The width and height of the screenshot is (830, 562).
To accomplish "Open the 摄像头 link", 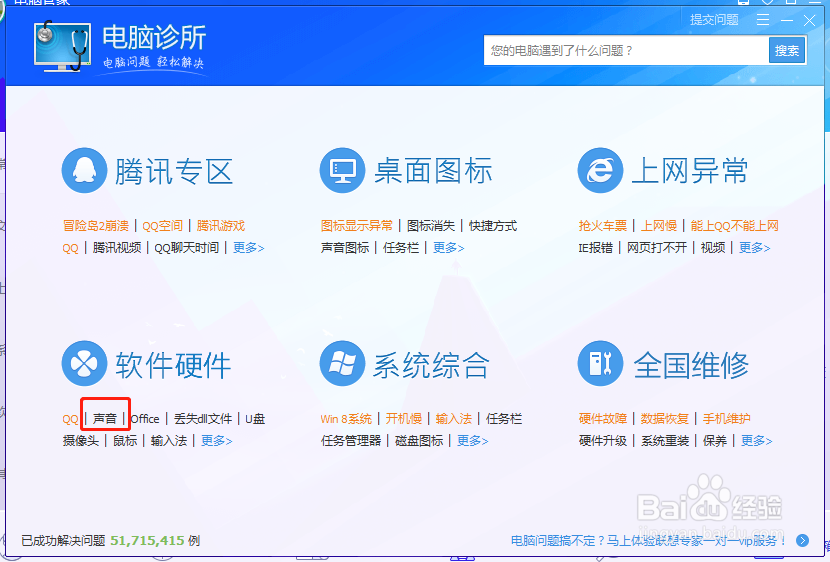I will click(80, 440).
